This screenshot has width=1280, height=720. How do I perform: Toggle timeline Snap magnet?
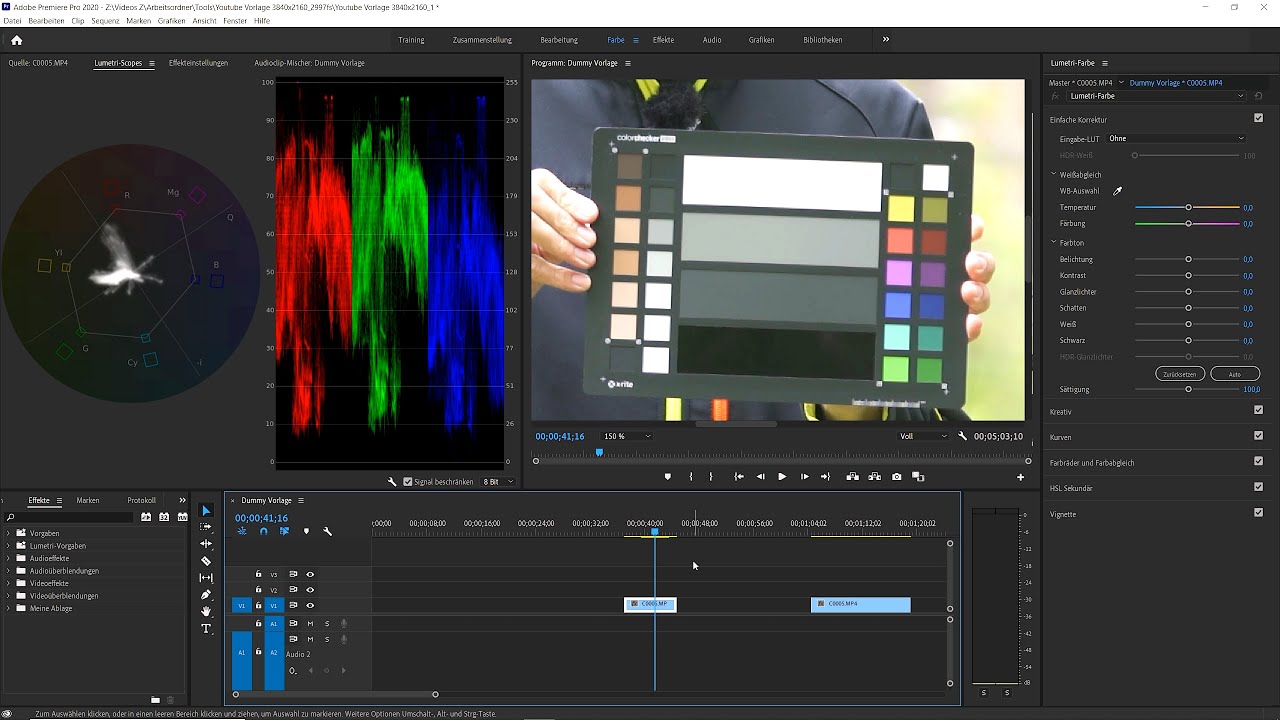264,531
